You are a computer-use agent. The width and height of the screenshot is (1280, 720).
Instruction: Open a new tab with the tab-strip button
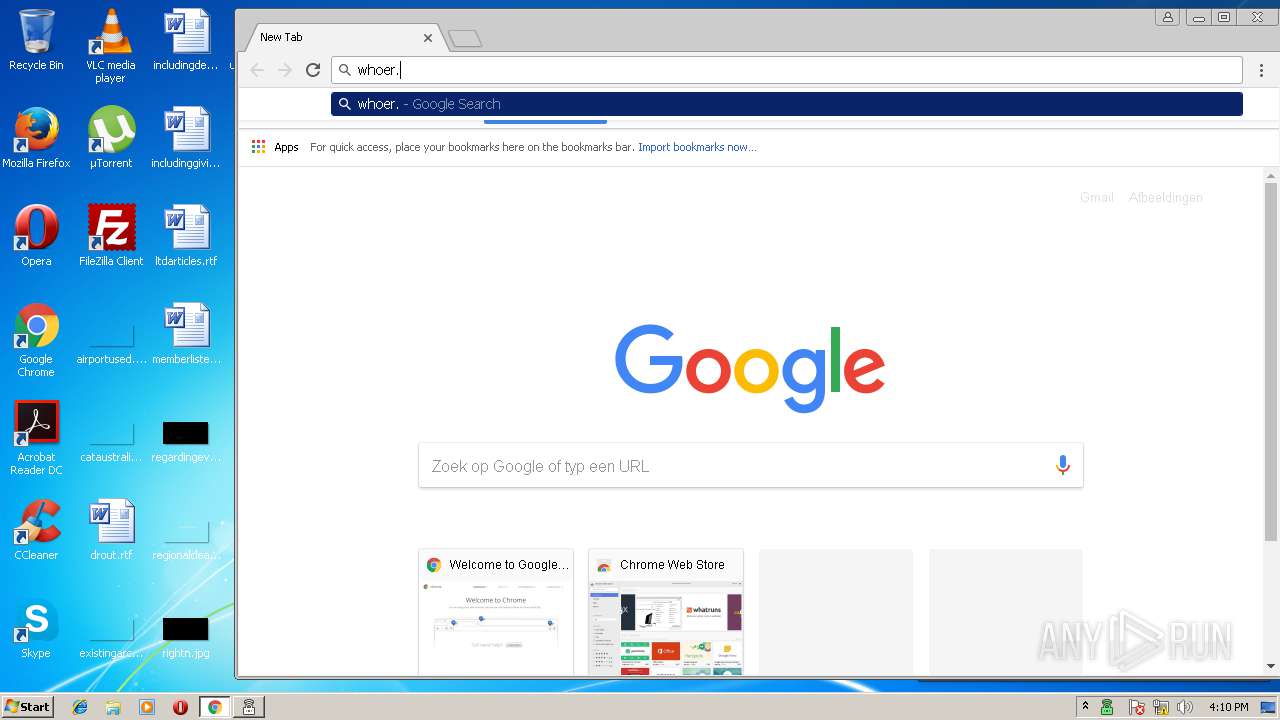pos(465,39)
